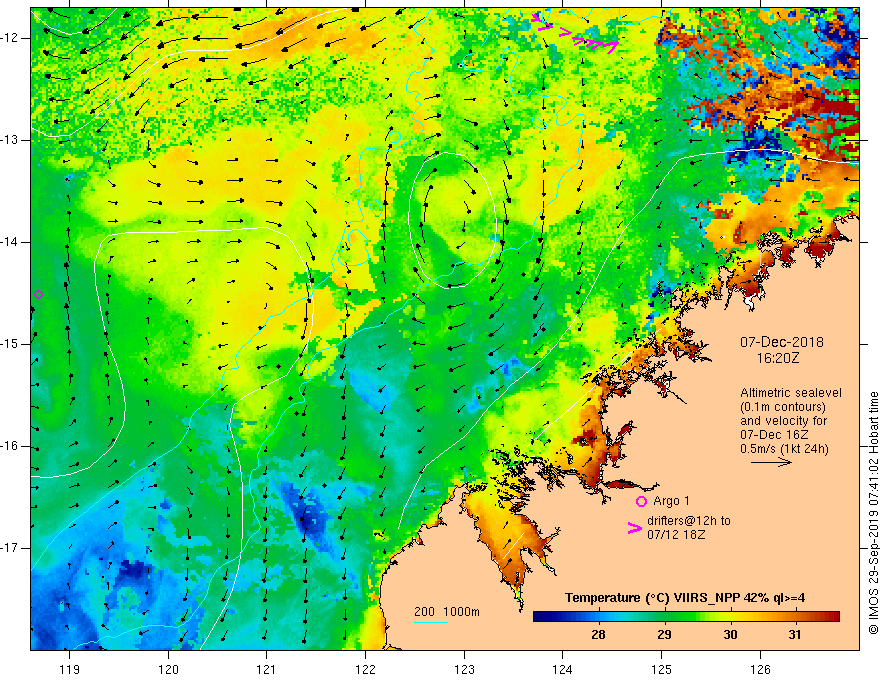880x680 pixels.
Task: Click the '0.5m/s (1kt 24h)' scale text
Action: coord(784,449)
